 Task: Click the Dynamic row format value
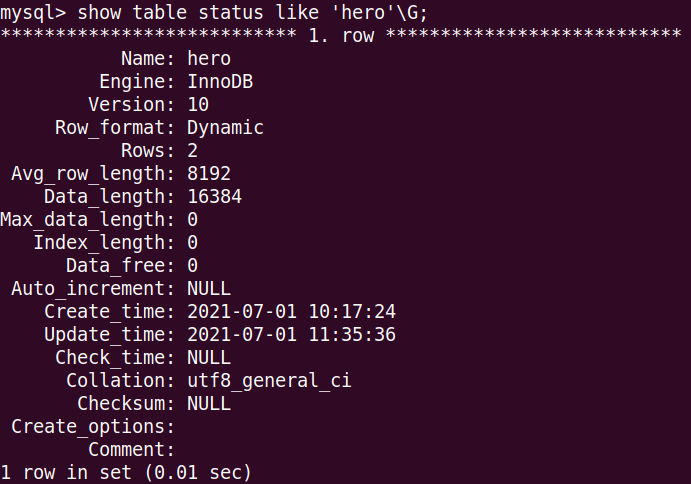pos(225,128)
